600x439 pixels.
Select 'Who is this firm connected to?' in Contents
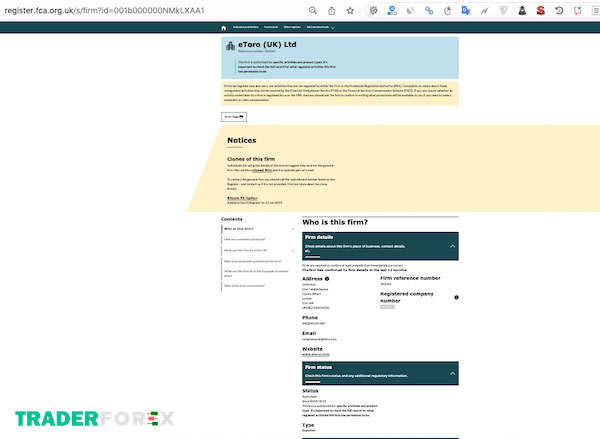click(245, 286)
